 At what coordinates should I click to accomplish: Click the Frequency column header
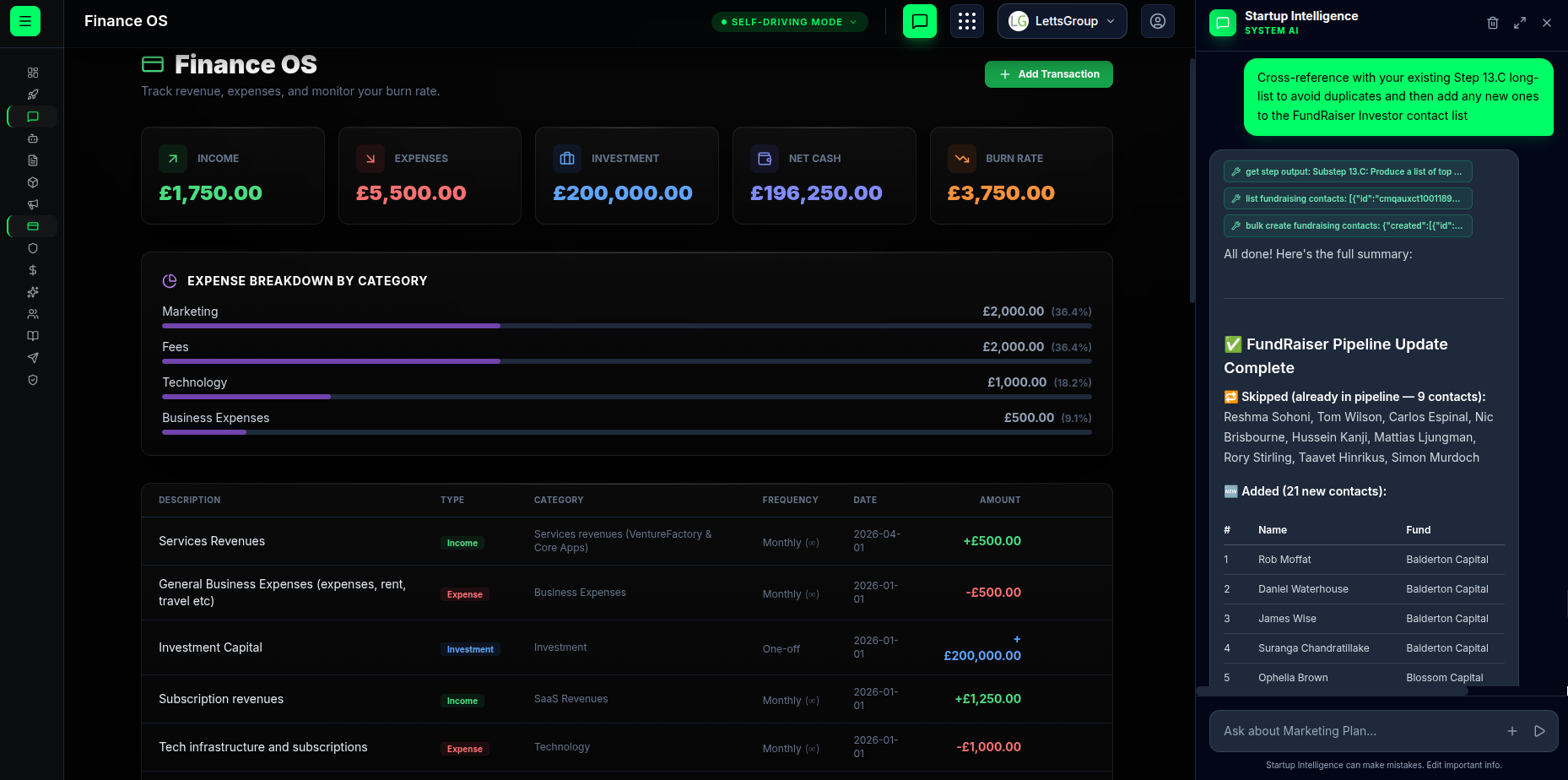click(790, 500)
